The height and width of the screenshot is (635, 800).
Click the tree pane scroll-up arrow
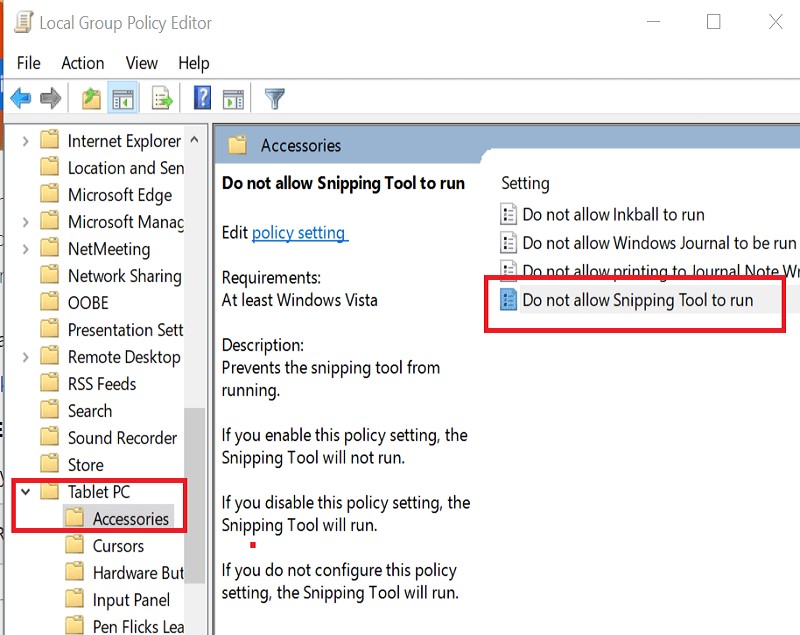(194, 139)
